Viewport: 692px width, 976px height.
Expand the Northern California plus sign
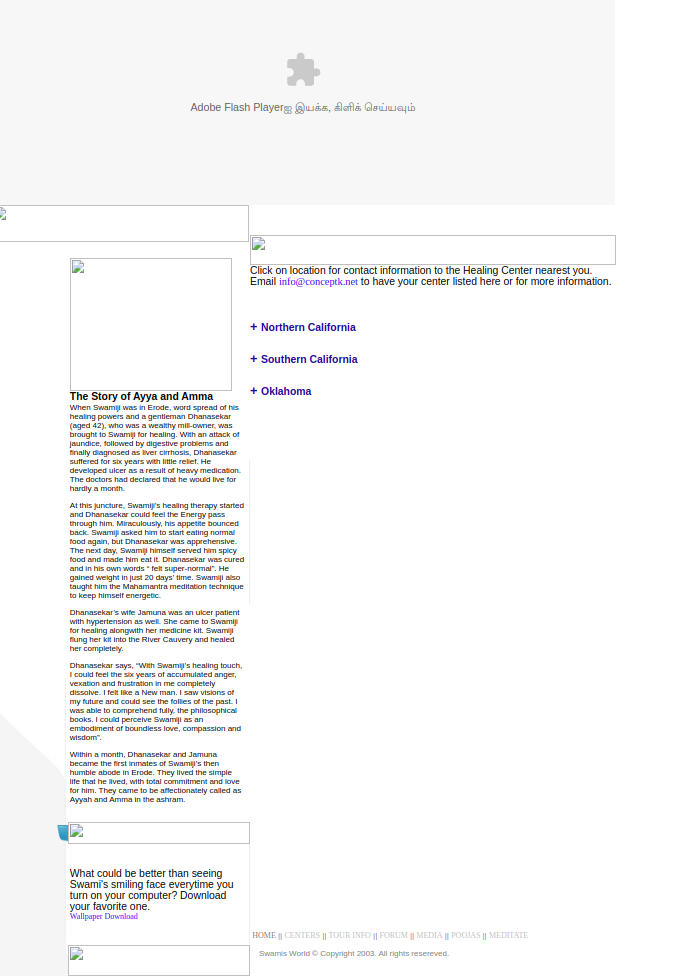[x=254, y=327]
